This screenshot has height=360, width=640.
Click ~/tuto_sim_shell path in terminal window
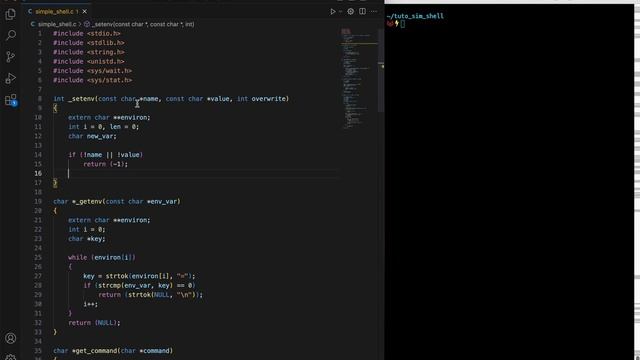click(415, 16)
